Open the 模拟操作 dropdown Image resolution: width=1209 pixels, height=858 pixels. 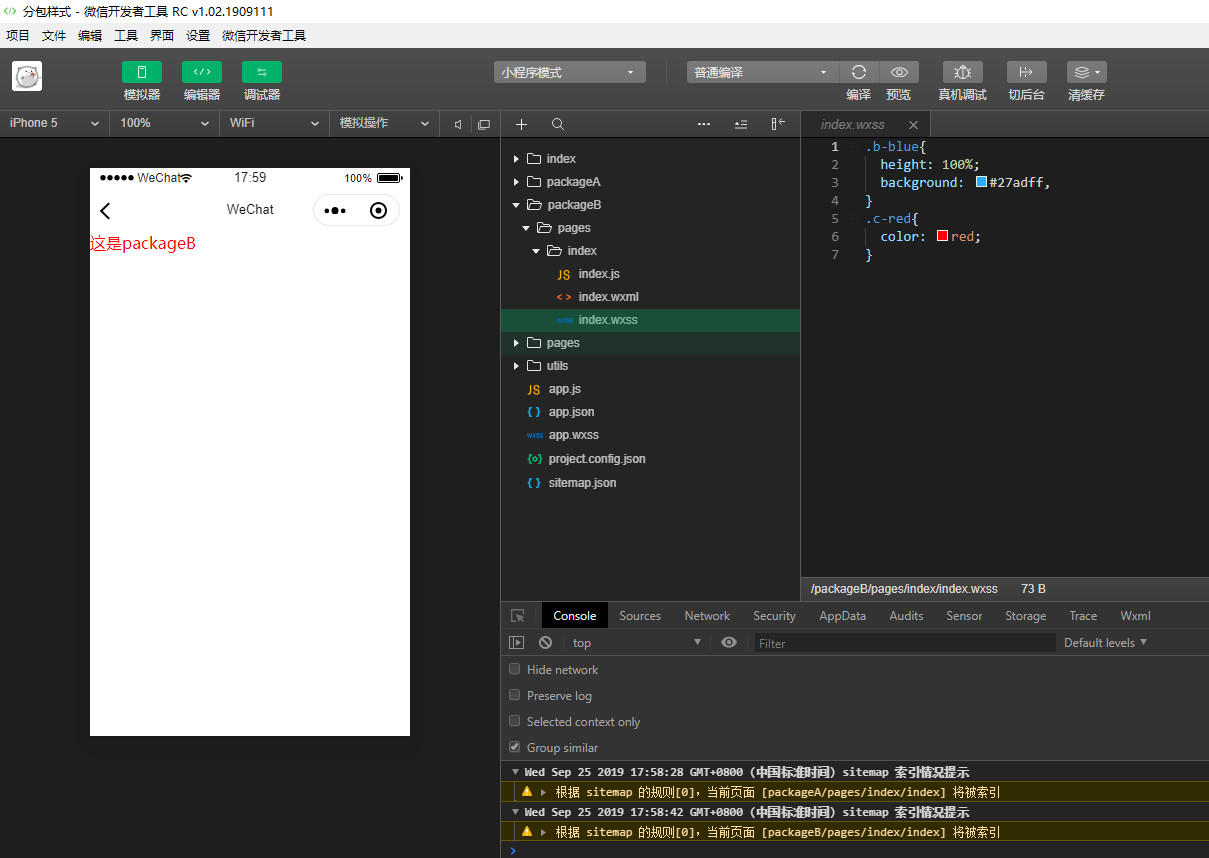(x=385, y=123)
